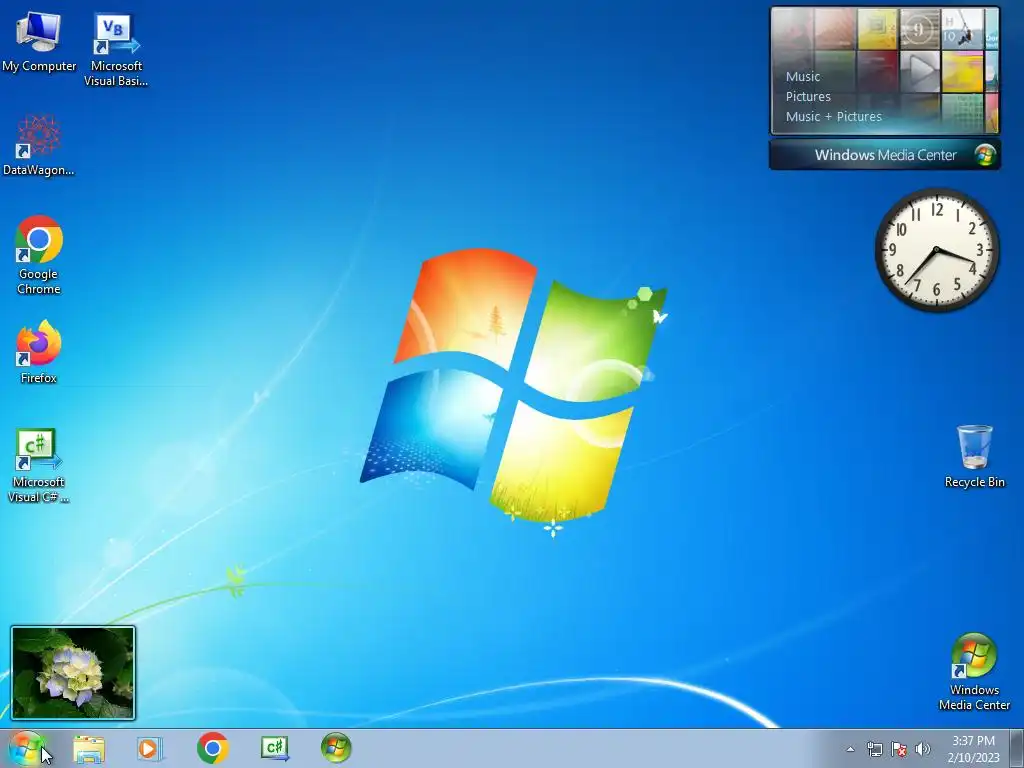Select the DataWagon desktop shortcut
Viewport: 1024px width, 768px height.
39,146
